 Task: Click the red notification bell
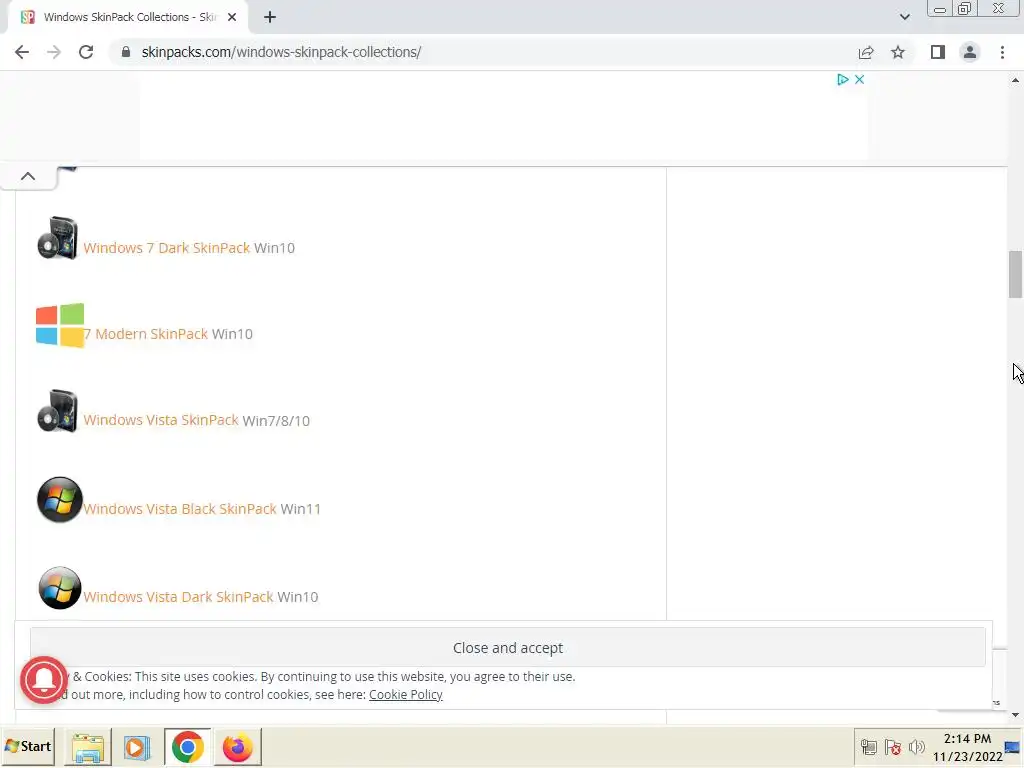coord(43,680)
